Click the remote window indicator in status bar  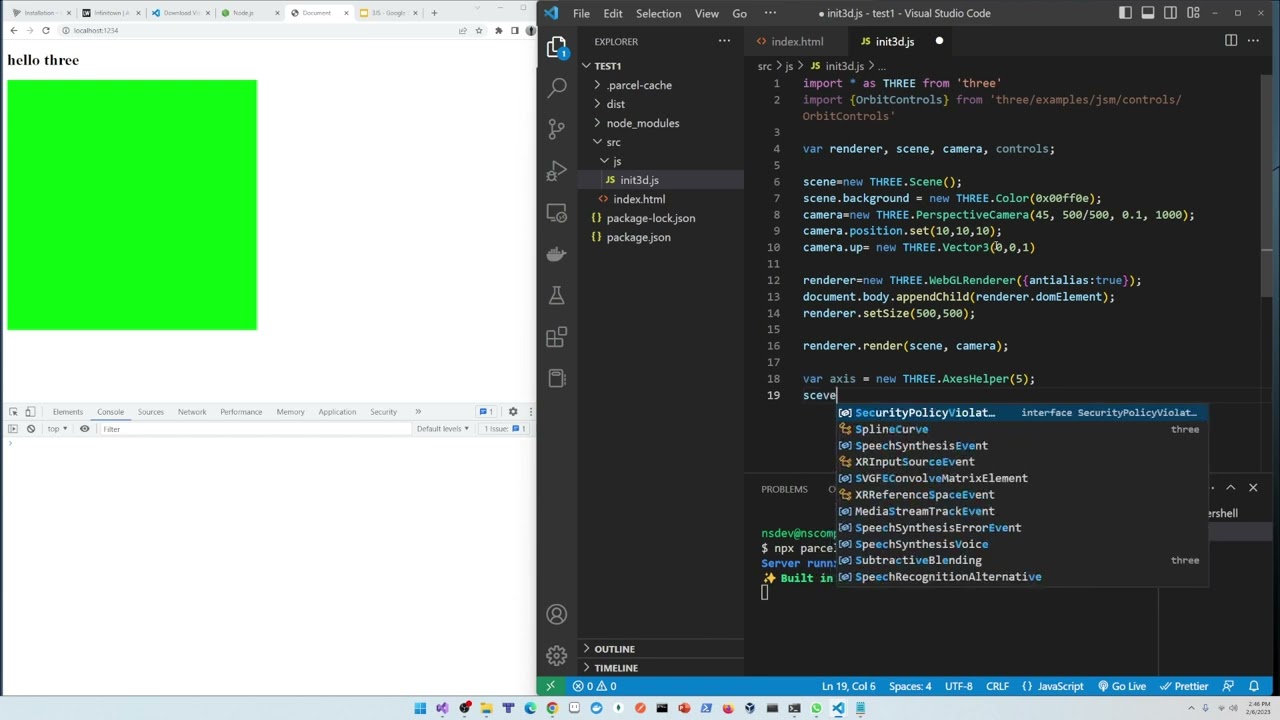(550, 686)
